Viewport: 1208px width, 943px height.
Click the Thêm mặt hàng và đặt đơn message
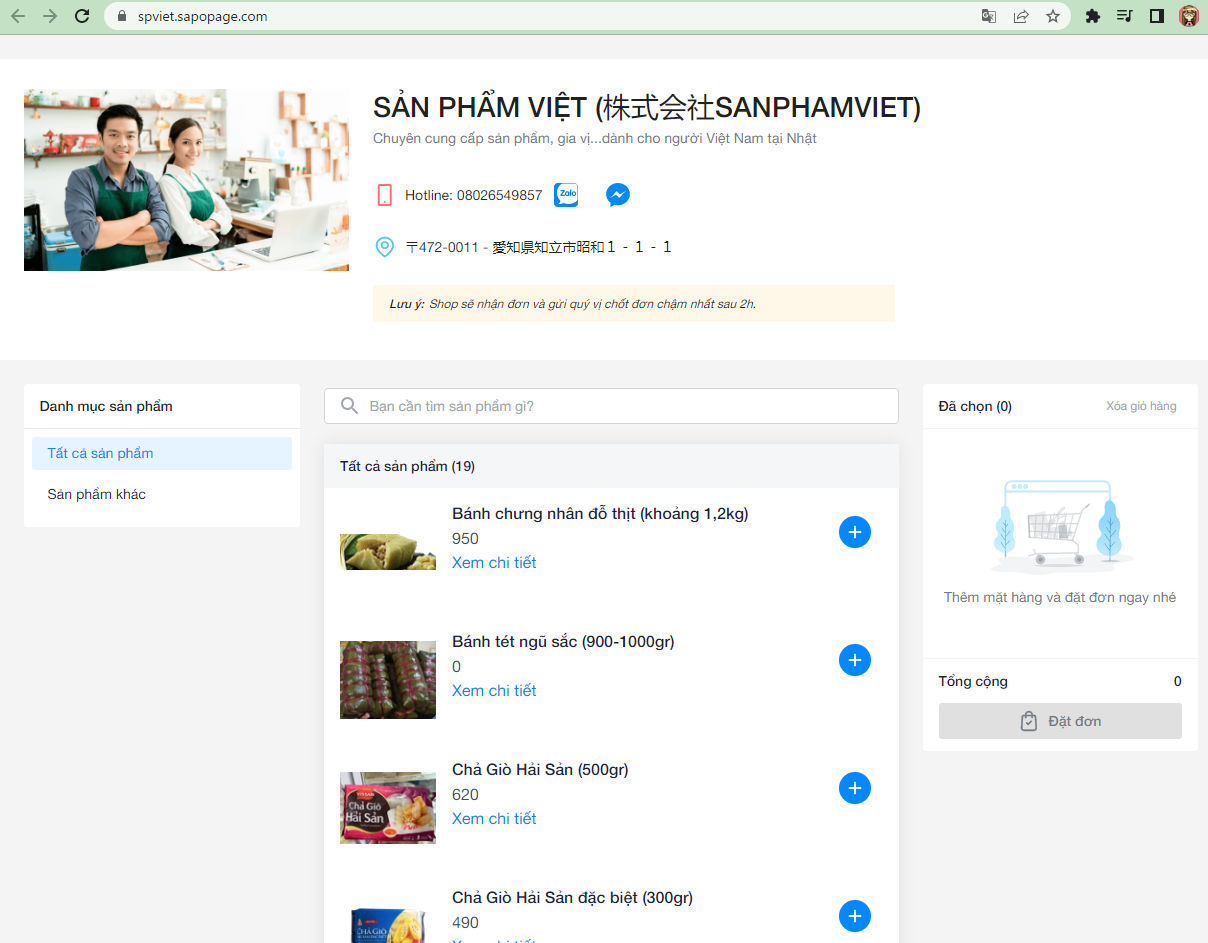tap(1060, 598)
